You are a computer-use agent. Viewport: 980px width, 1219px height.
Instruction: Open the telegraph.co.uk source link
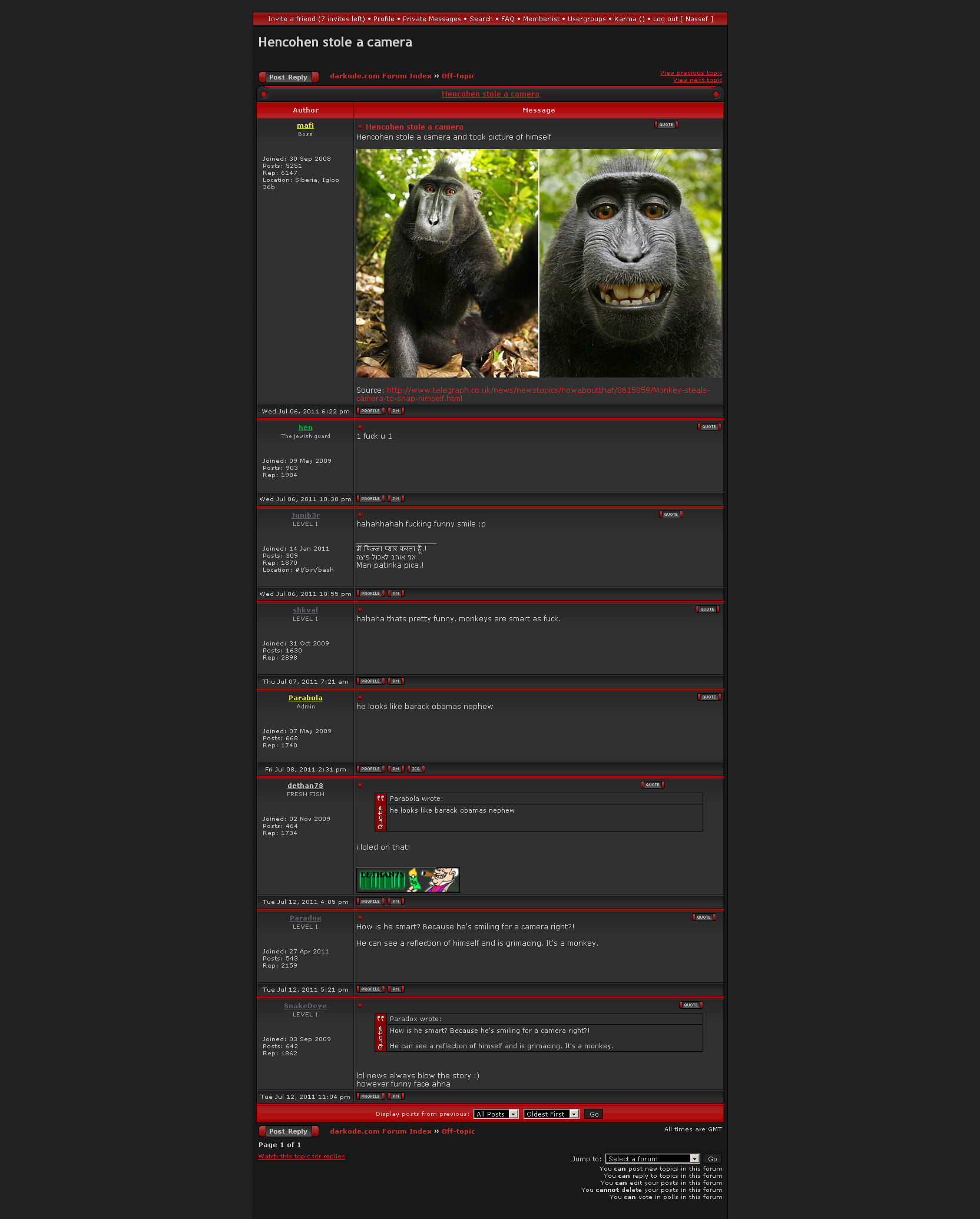coord(532,394)
